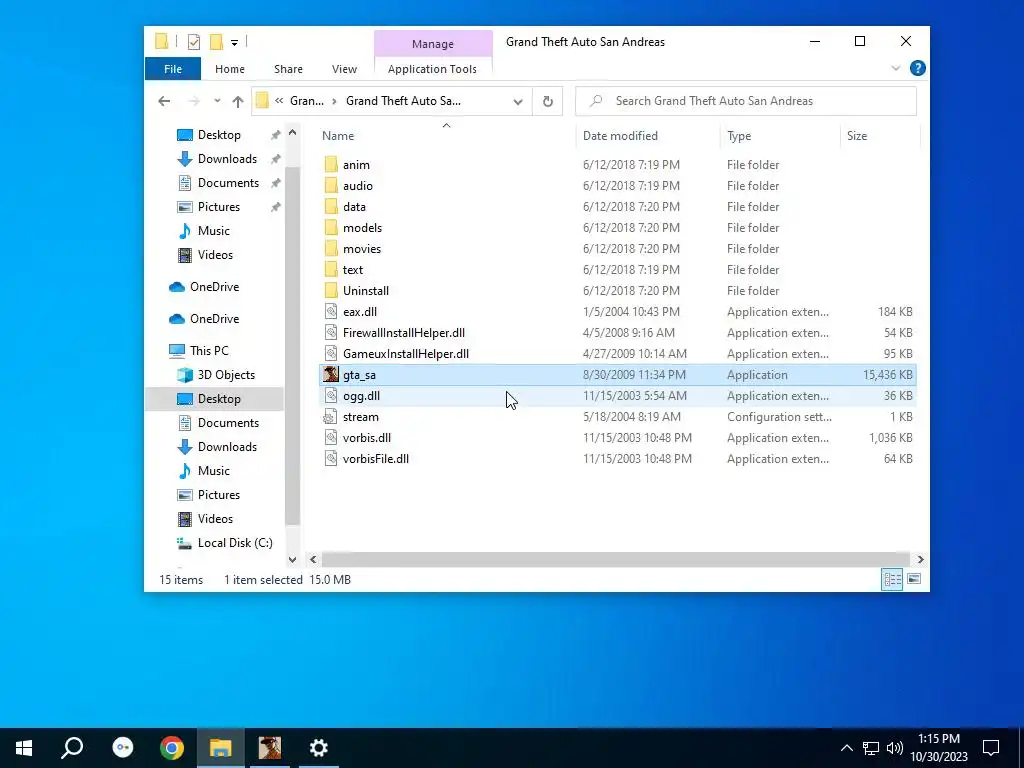Open Recent locations dropdown arrow

(x=217, y=101)
